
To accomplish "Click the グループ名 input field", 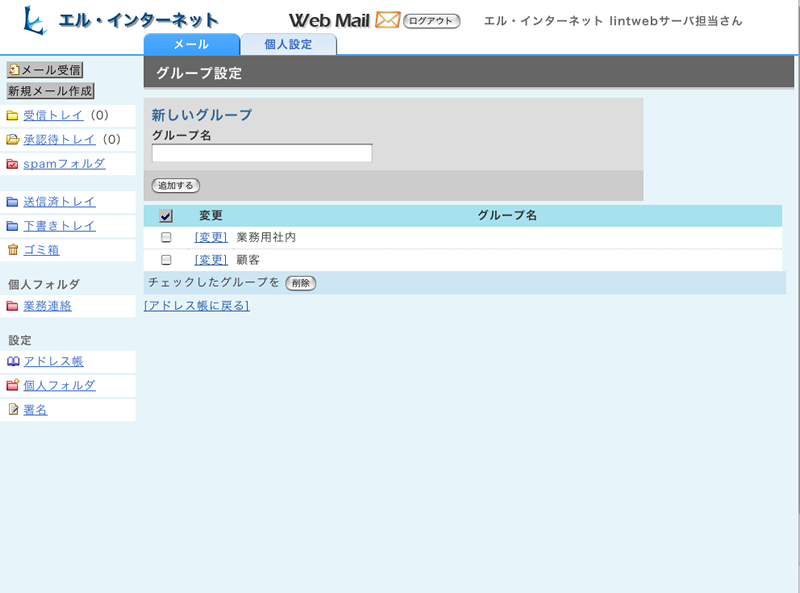I will point(262,153).
